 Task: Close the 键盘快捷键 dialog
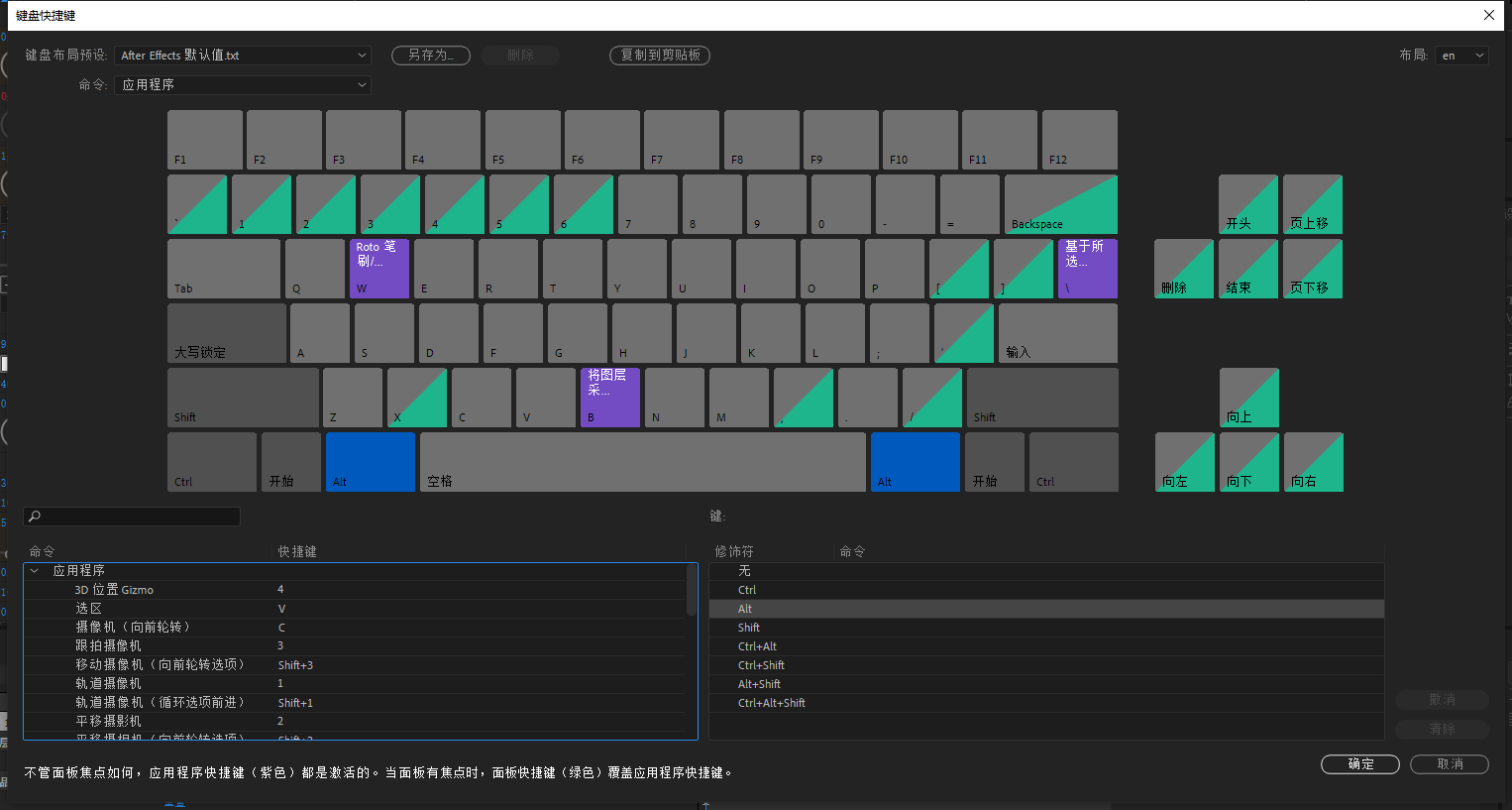point(1489,15)
